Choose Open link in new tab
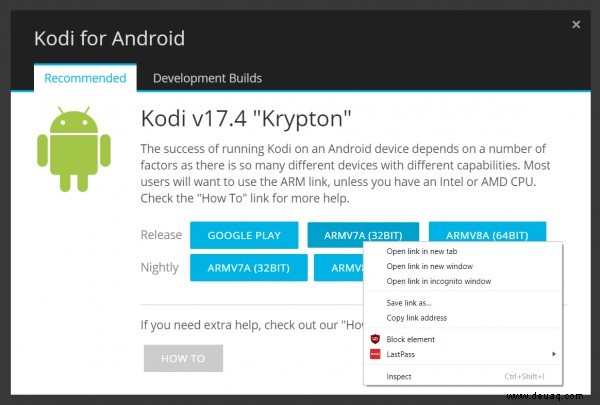The image size is (600, 405). click(463, 251)
